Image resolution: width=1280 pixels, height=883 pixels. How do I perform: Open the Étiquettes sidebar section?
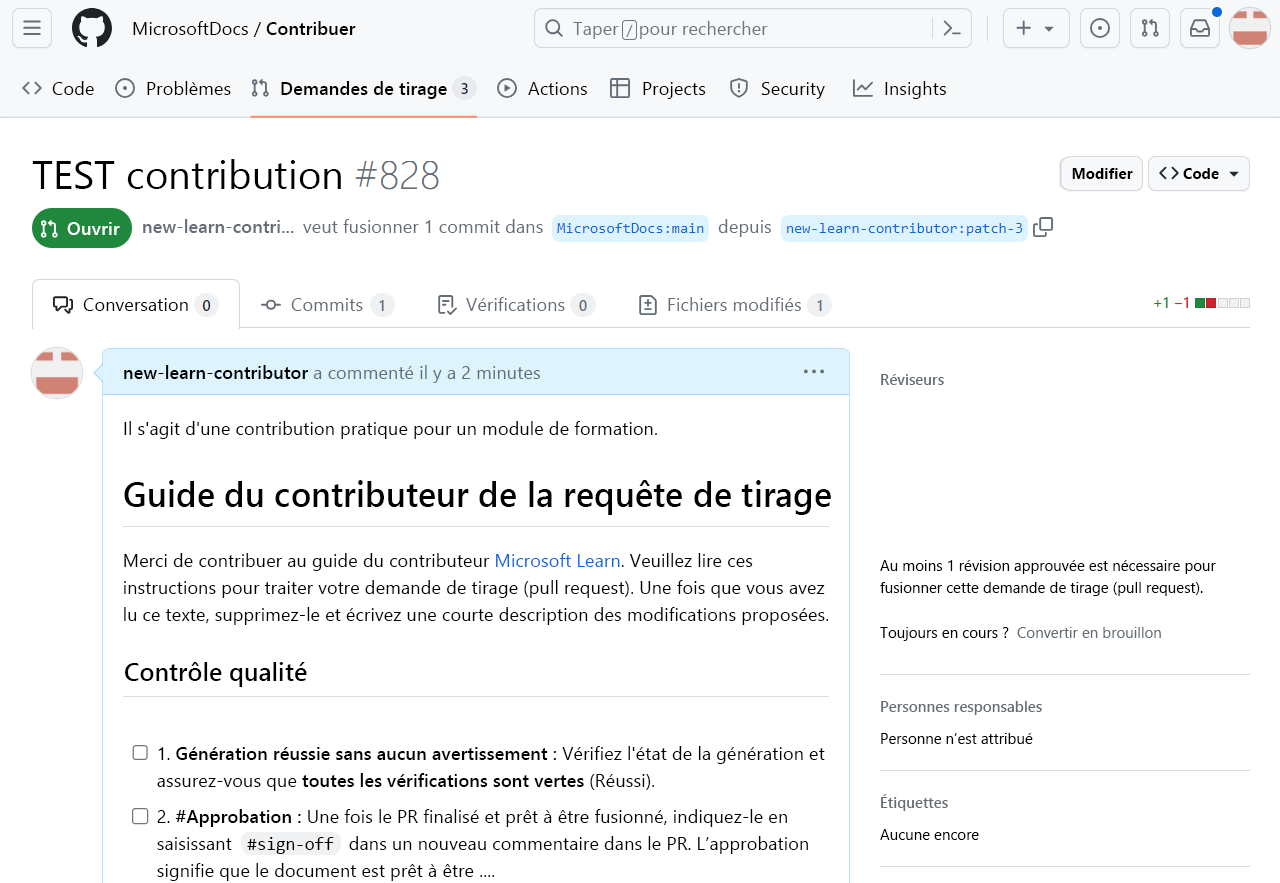click(x=914, y=803)
